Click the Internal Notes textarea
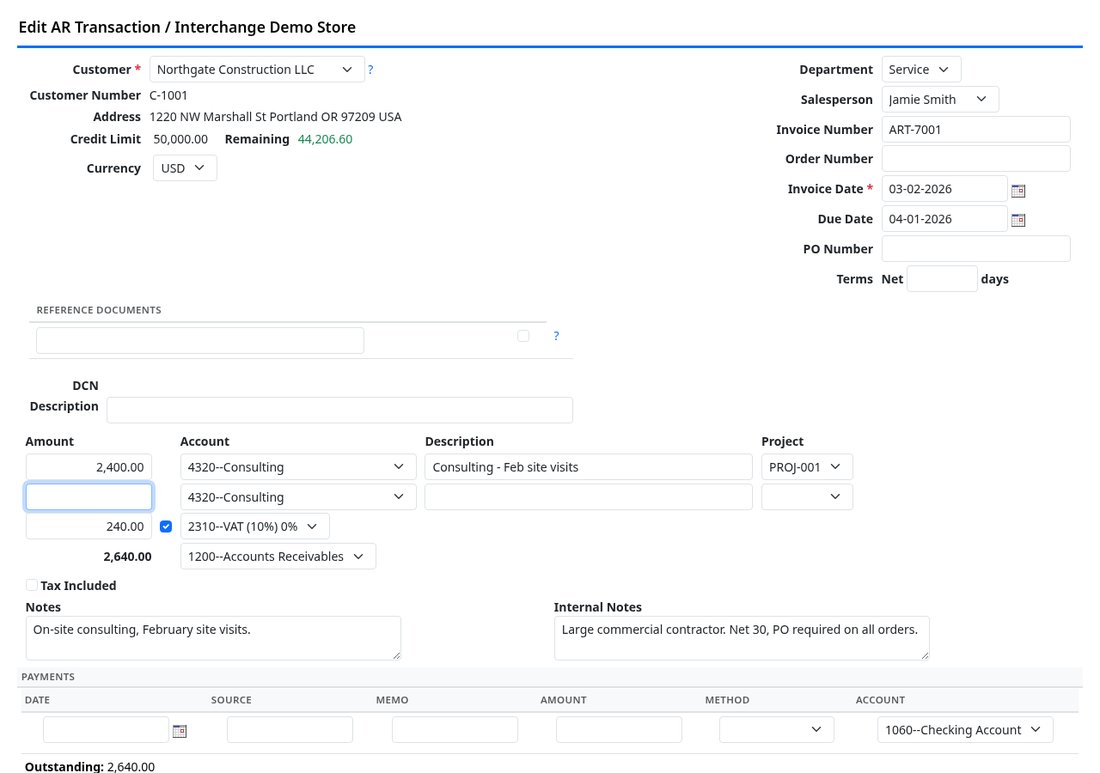 click(742, 638)
